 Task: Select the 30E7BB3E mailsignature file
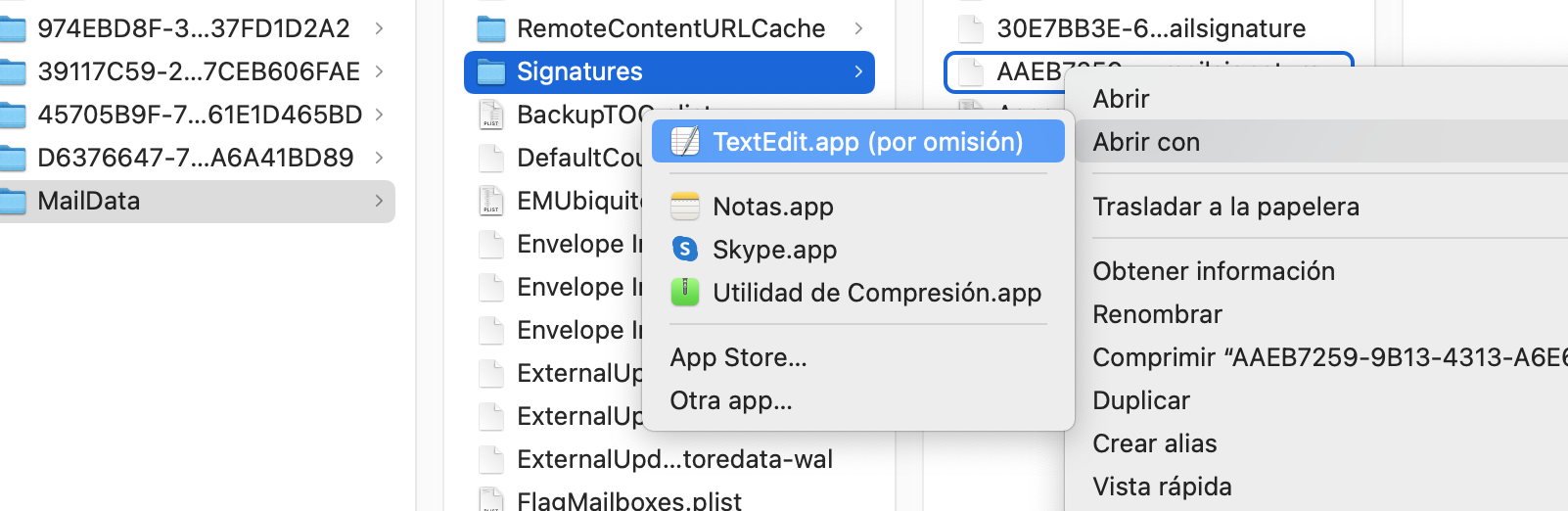coord(1150,29)
